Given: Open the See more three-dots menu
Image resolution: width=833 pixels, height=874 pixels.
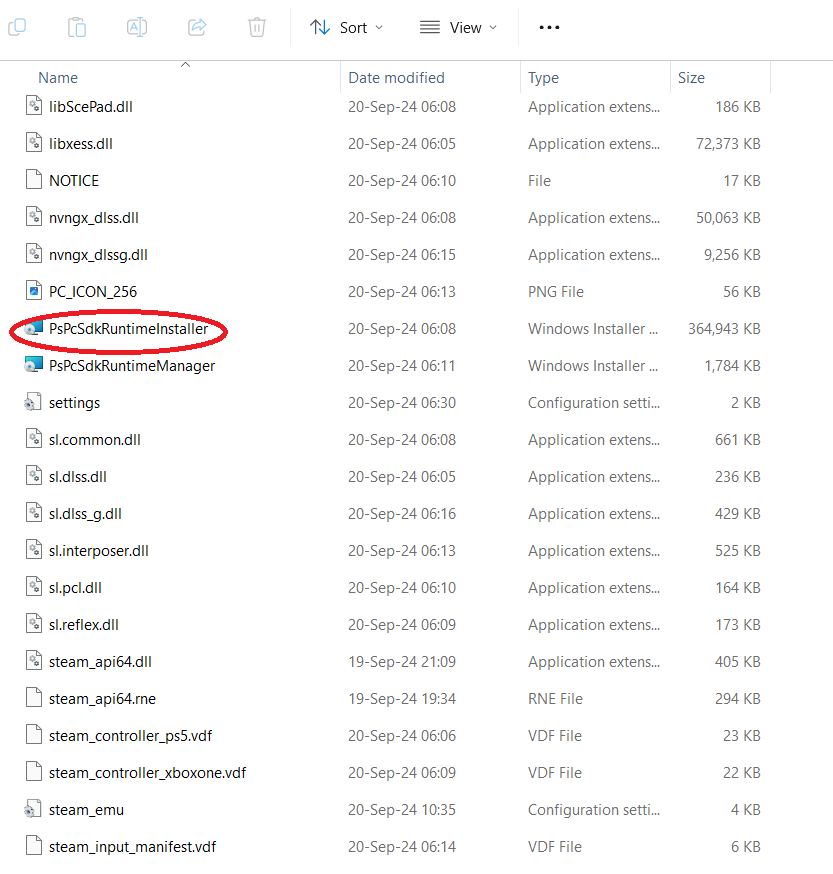Looking at the screenshot, I should [549, 27].
